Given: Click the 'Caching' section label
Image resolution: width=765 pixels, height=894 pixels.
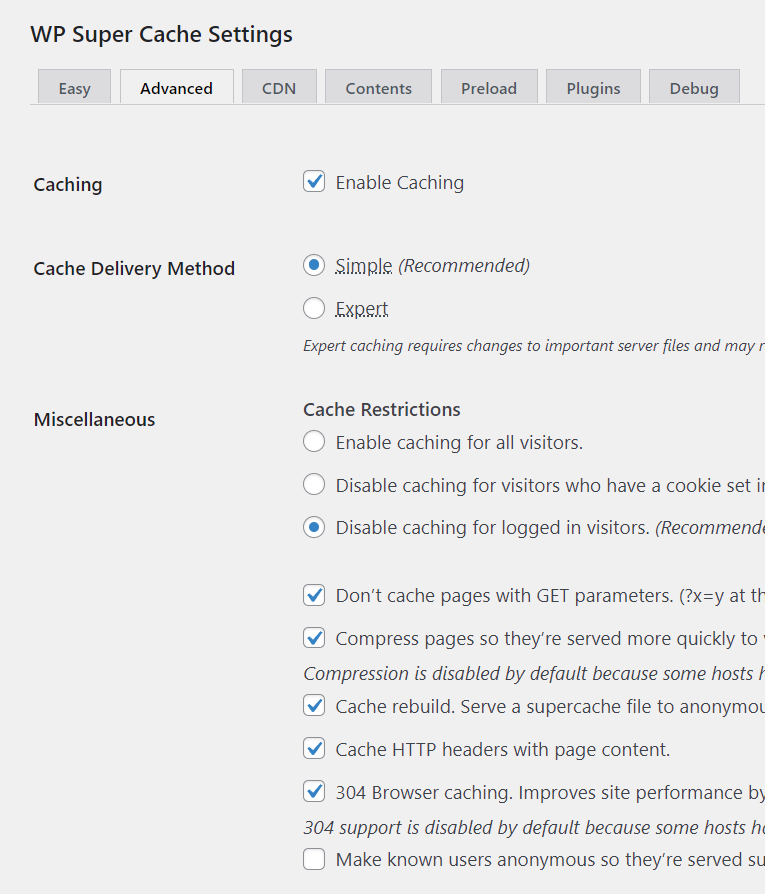Looking at the screenshot, I should coord(68,185).
